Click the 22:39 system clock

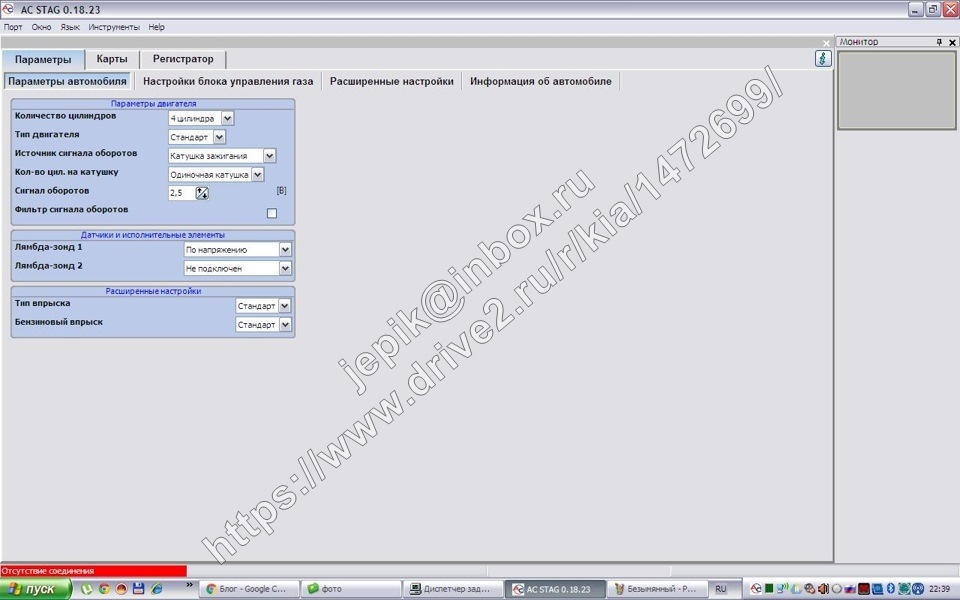[x=939, y=589]
